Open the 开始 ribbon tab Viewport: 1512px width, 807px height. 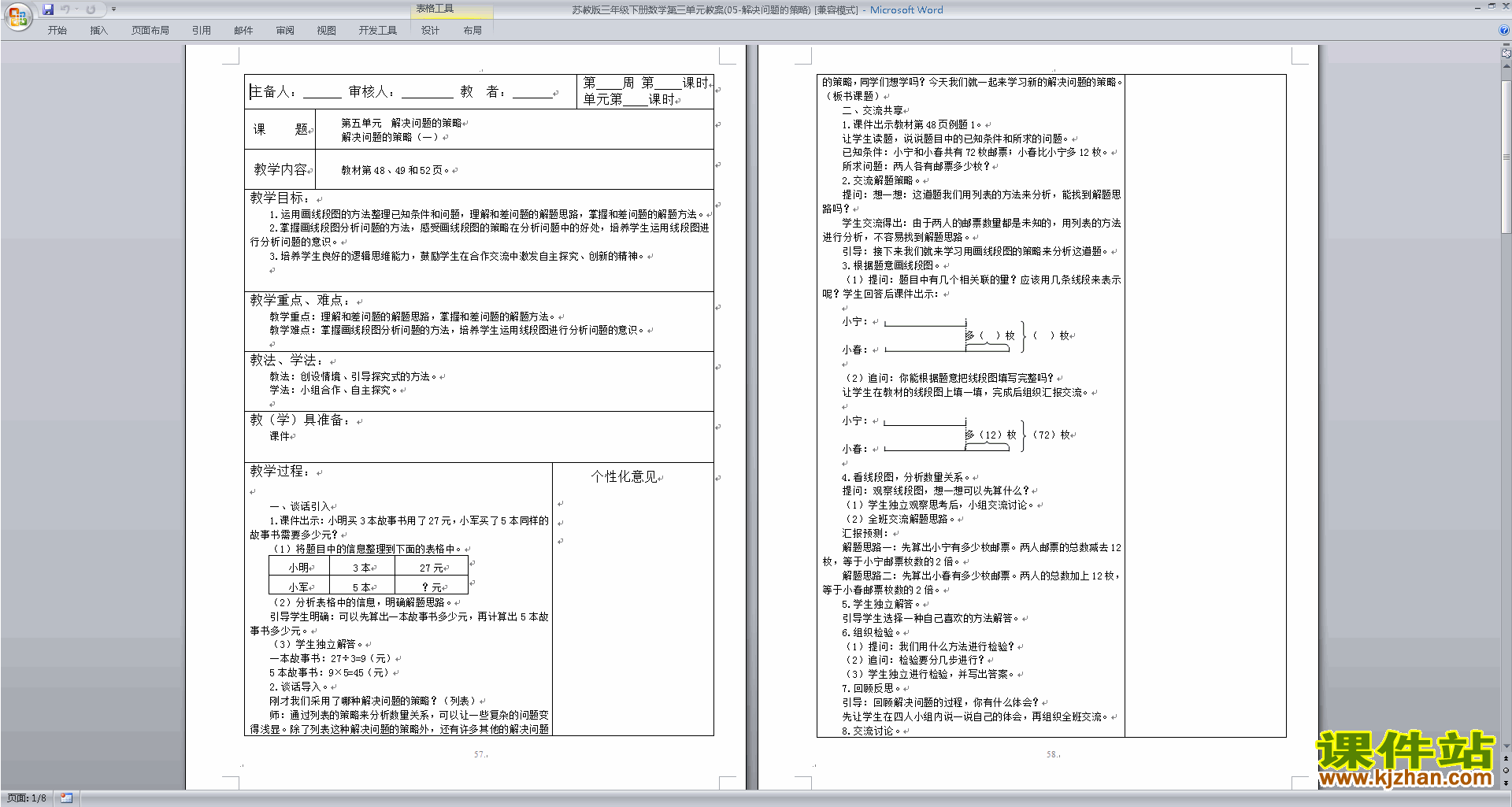coord(57,31)
